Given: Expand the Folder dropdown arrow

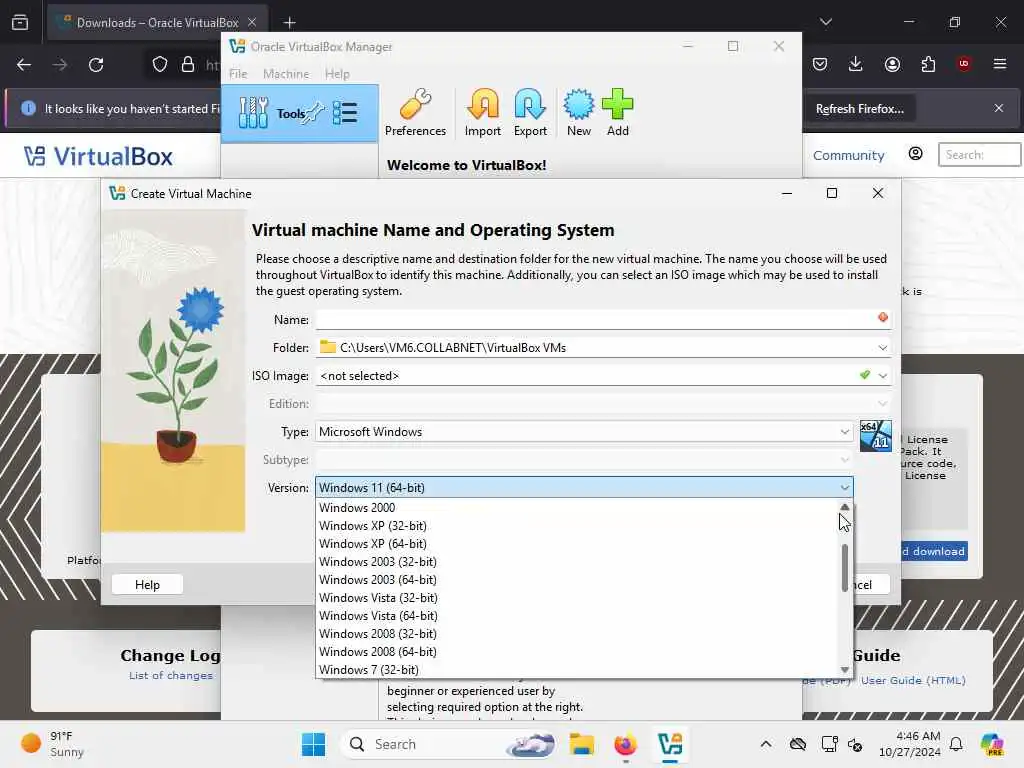Looking at the screenshot, I should 882,347.
